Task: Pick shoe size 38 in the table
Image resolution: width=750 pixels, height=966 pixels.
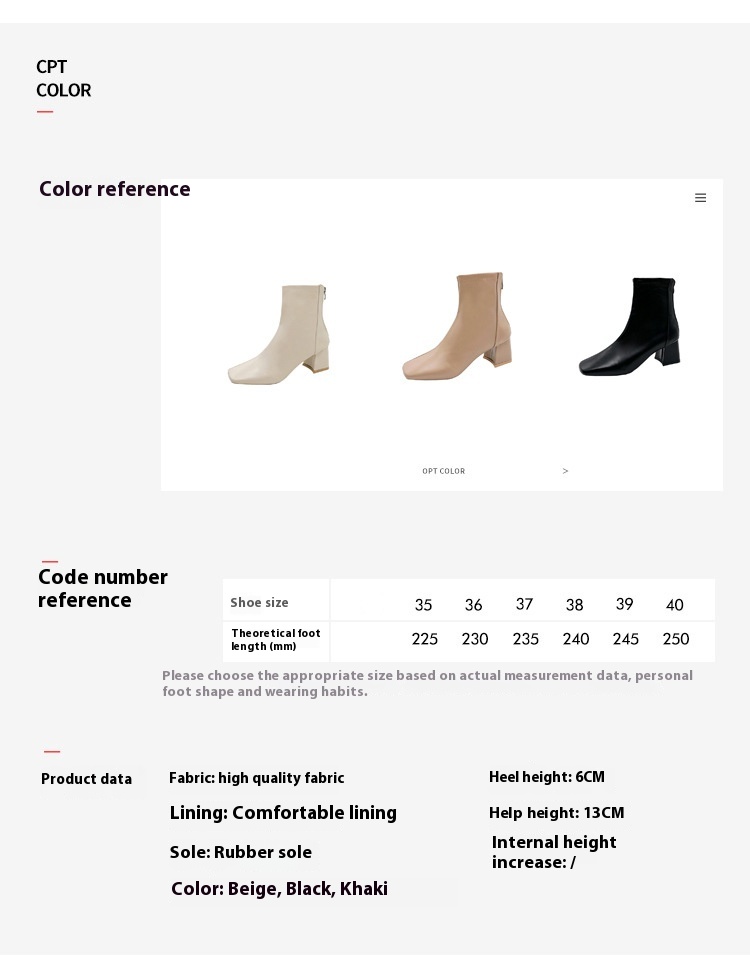Action: click(574, 605)
